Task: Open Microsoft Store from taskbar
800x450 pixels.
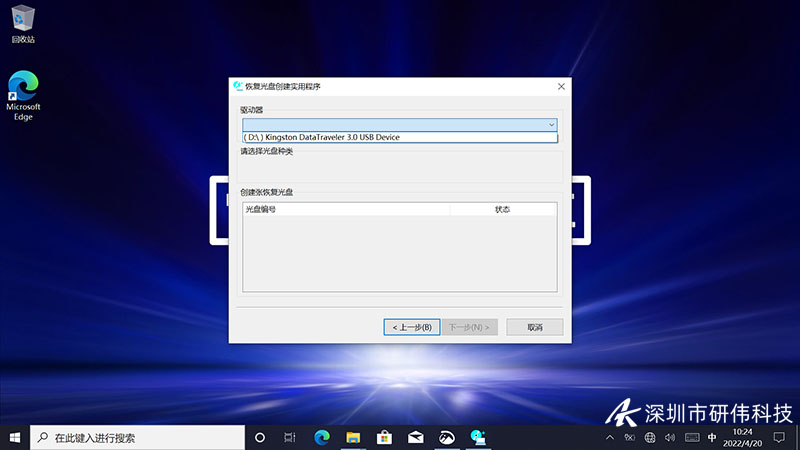Action: pos(384,438)
